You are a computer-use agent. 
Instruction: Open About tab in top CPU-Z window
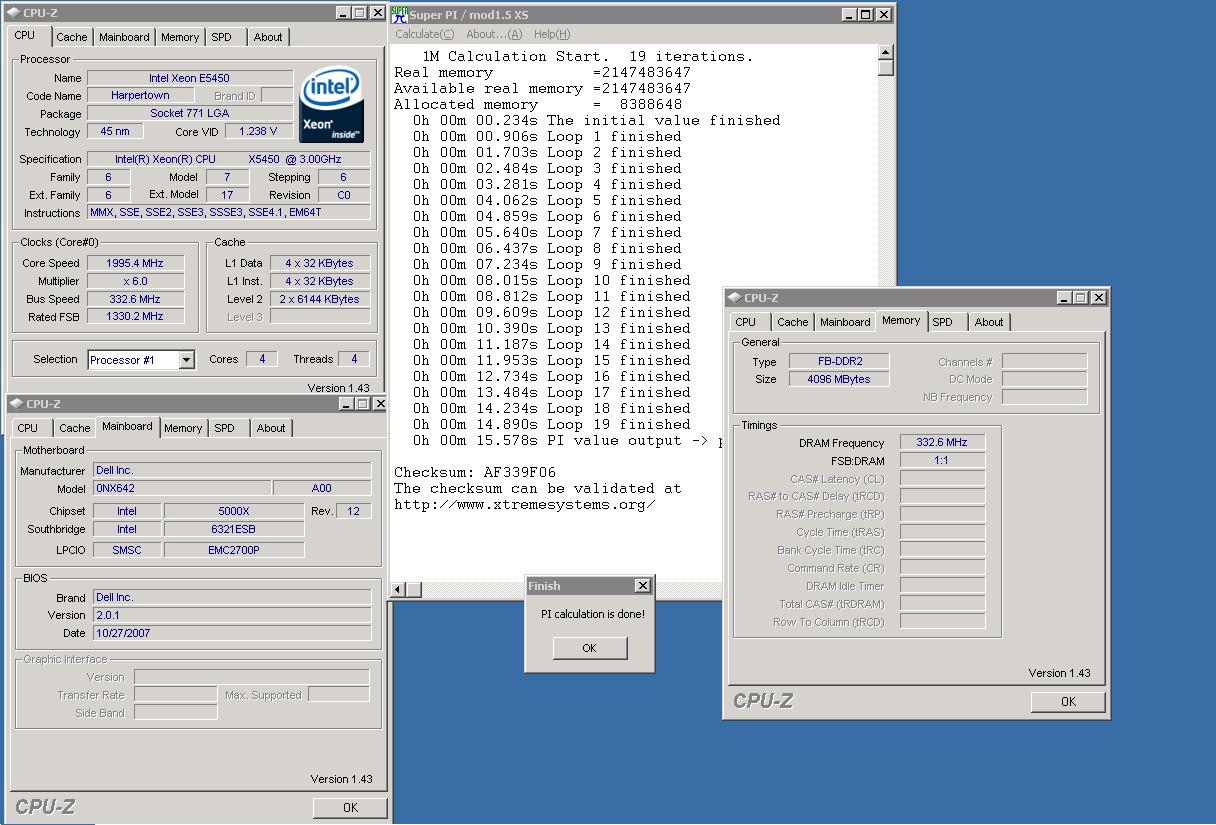267,37
